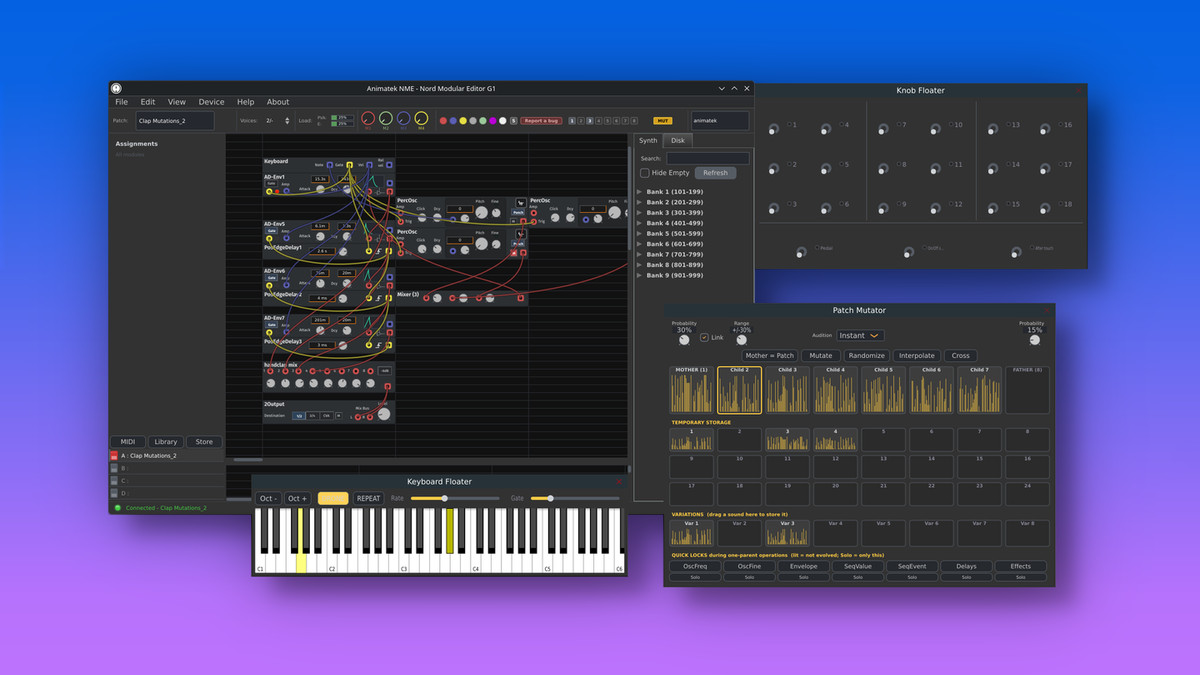The image size is (1200, 675).
Task: Click the green Connected status LED
Action: tap(116, 508)
